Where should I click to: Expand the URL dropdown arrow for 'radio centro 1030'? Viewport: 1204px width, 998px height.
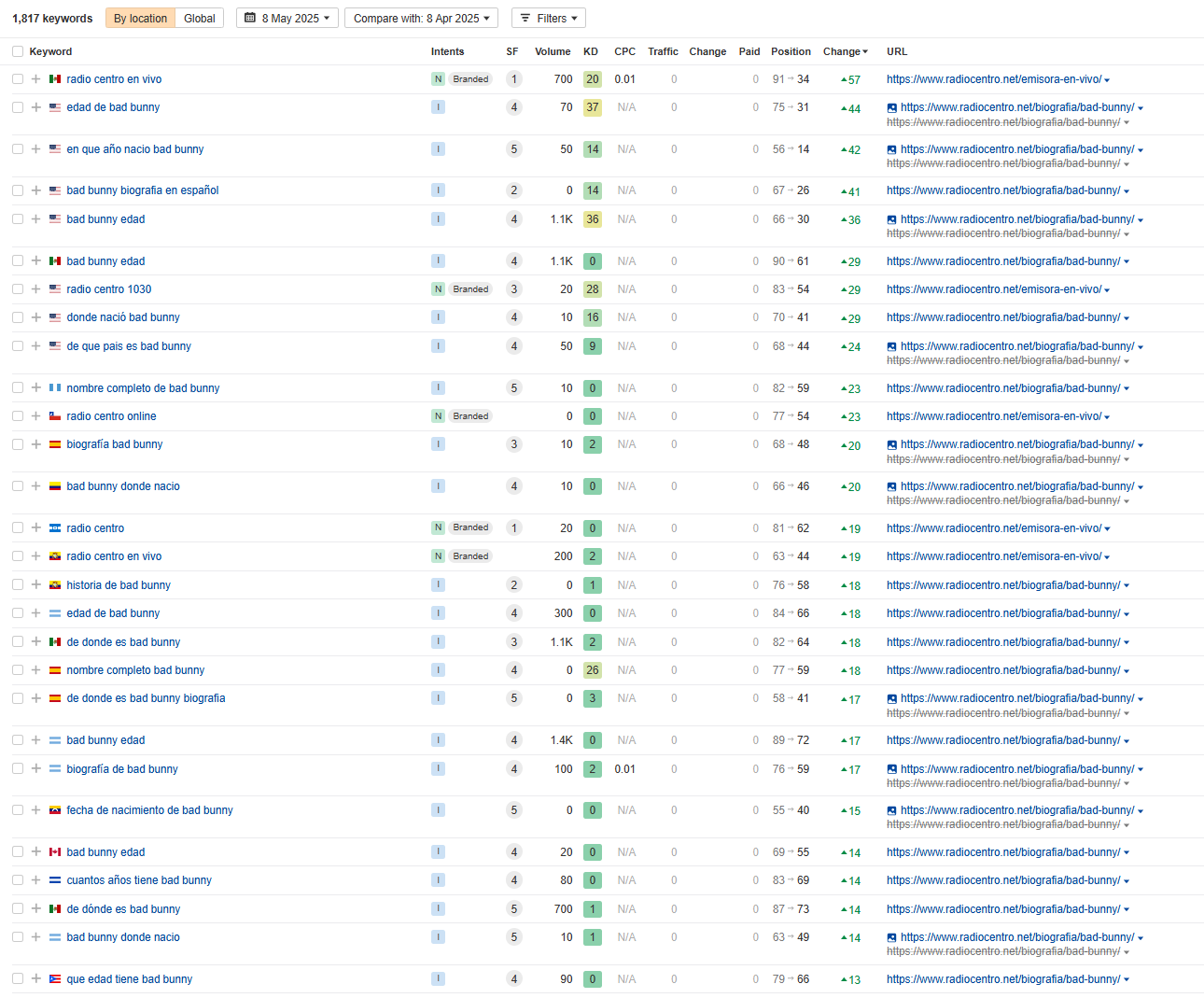[1107, 290]
